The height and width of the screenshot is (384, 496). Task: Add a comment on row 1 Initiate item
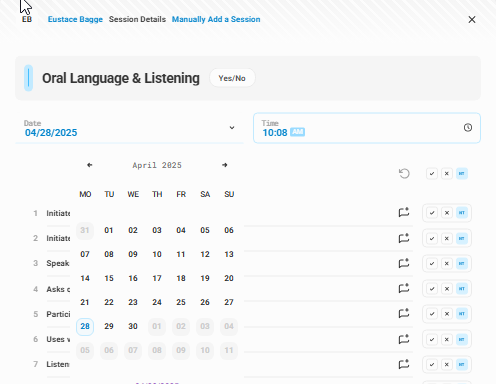[x=404, y=212]
